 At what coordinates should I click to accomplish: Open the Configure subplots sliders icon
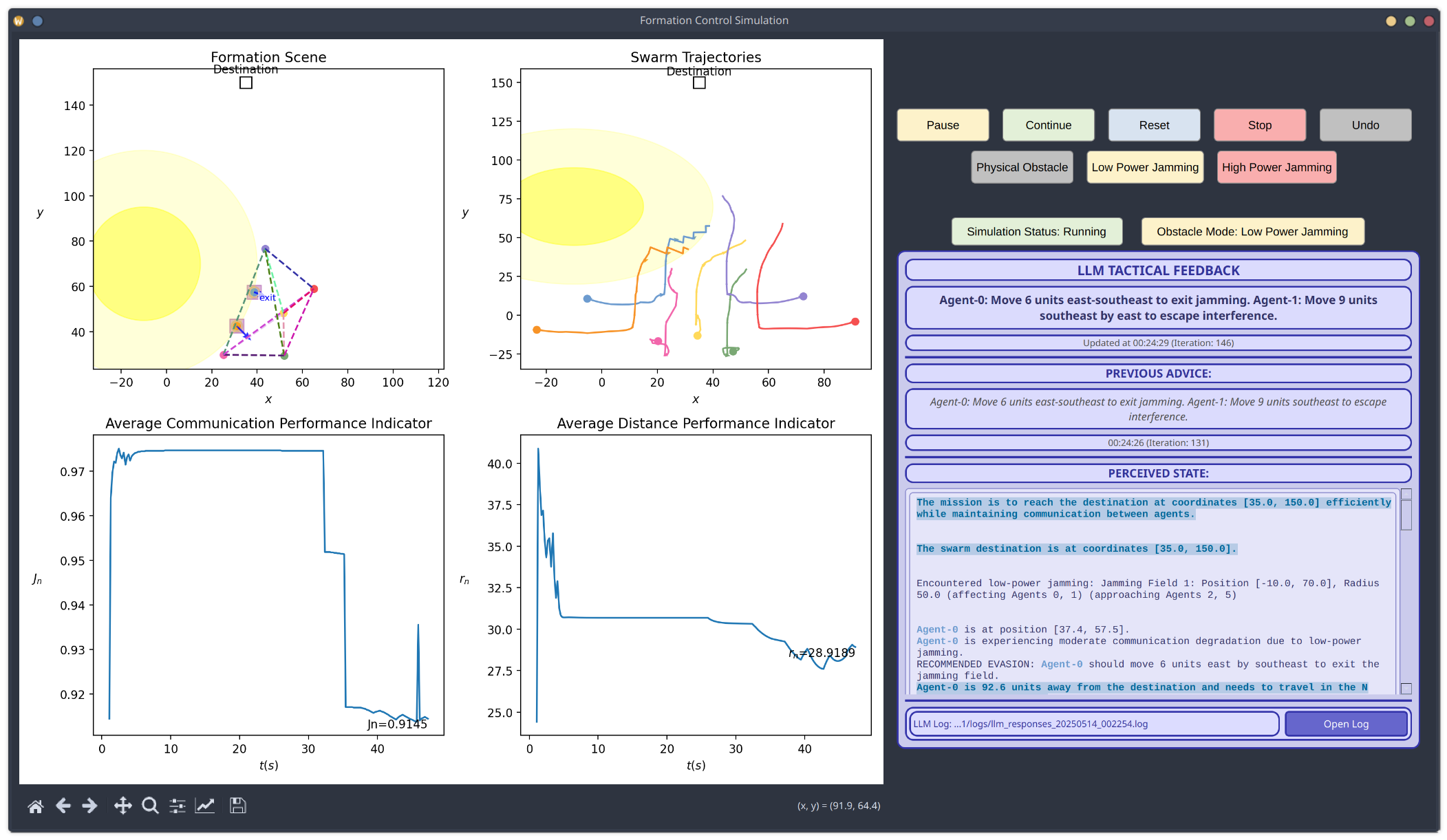point(178,806)
